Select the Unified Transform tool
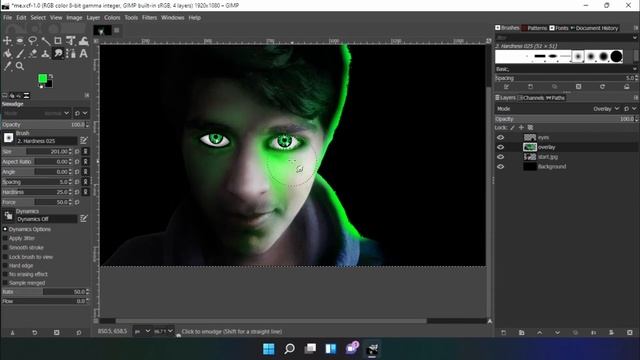The image size is (640, 360). tap(71, 40)
